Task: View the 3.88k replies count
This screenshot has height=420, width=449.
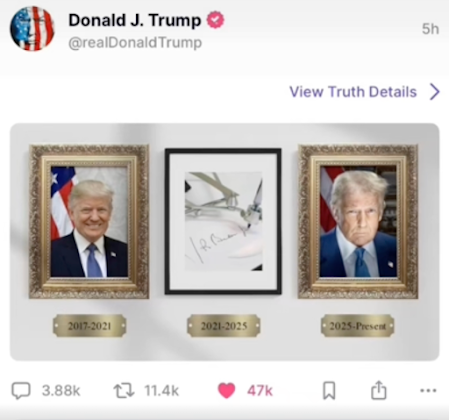Action: (61, 391)
